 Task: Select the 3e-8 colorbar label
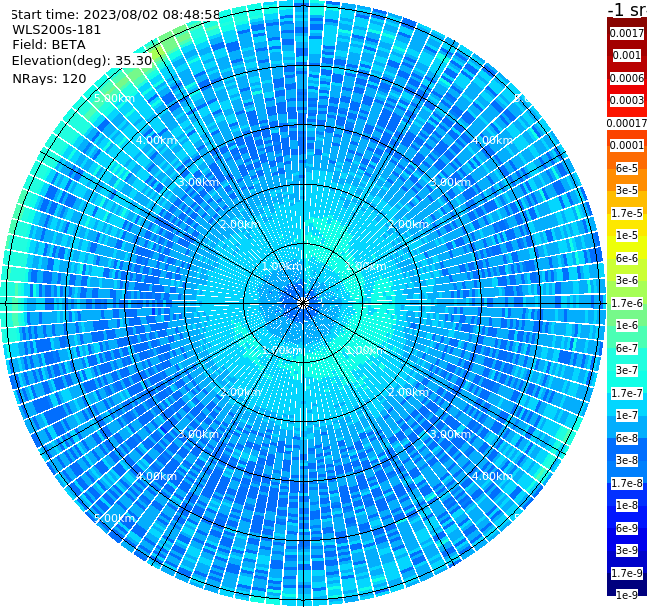pos(627,460)
